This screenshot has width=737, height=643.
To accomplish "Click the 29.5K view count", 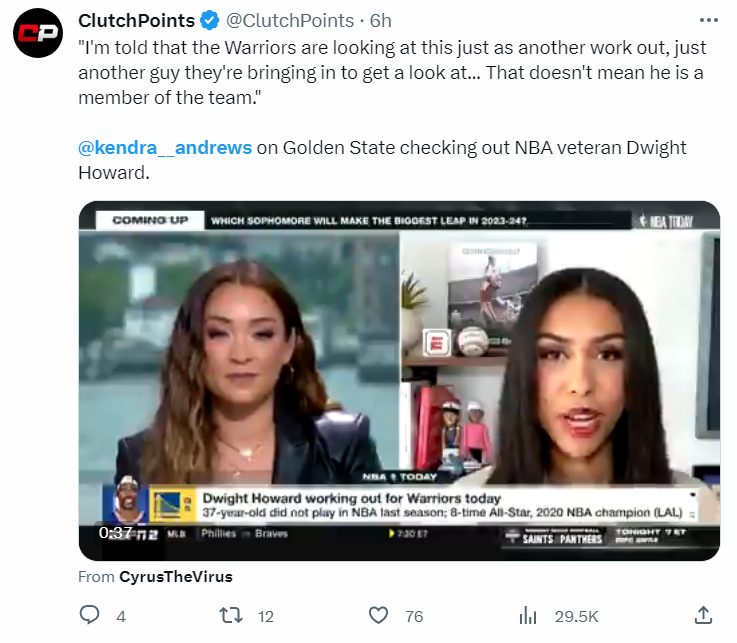I will (576, 616).
